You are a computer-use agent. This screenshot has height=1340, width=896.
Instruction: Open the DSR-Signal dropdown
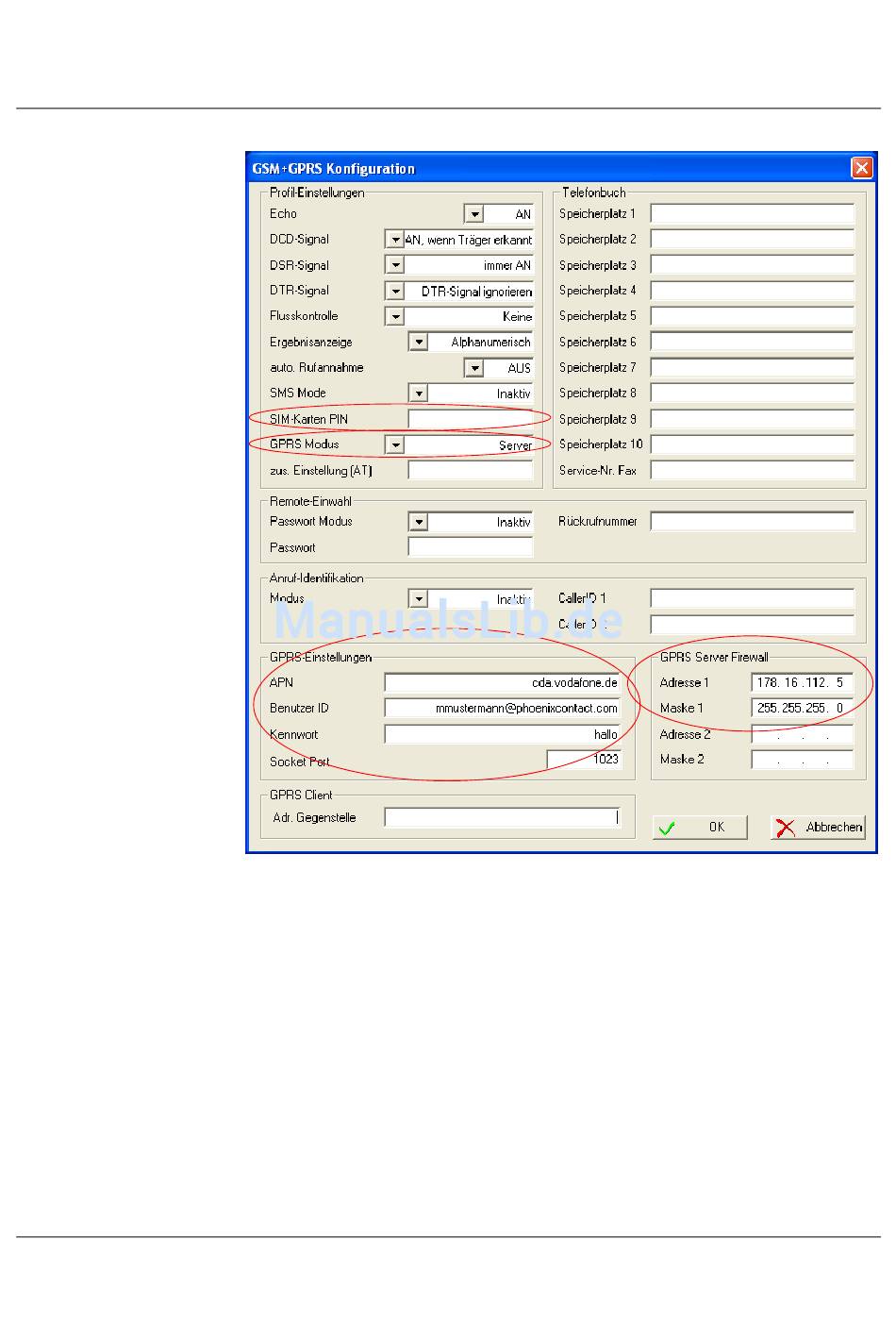(x=395, y=265)
